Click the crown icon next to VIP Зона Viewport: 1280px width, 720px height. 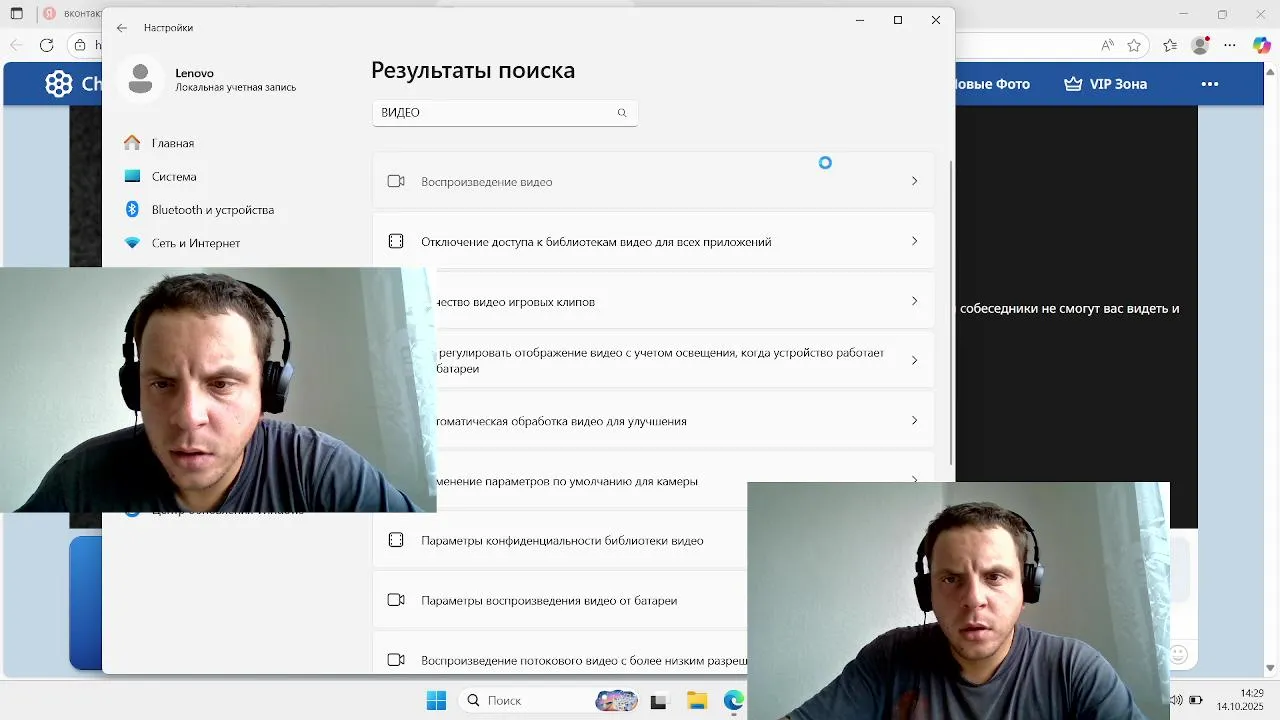[x=1073, y=84]
